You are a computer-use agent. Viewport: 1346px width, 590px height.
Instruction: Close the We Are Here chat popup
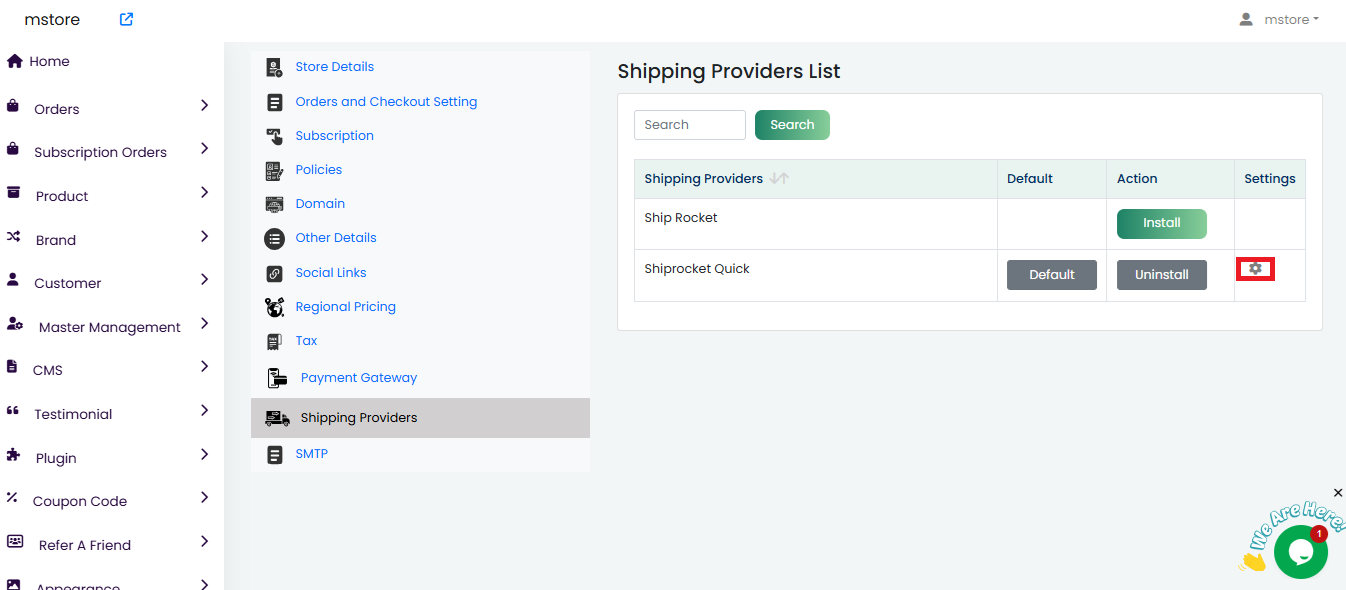[x=1338, y=493]
